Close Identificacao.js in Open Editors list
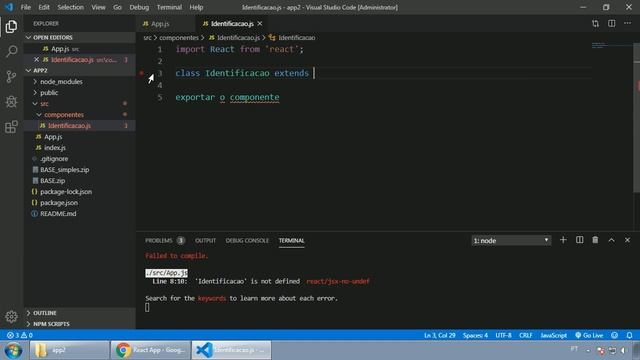The image size is (640, 360). [36, 60]
